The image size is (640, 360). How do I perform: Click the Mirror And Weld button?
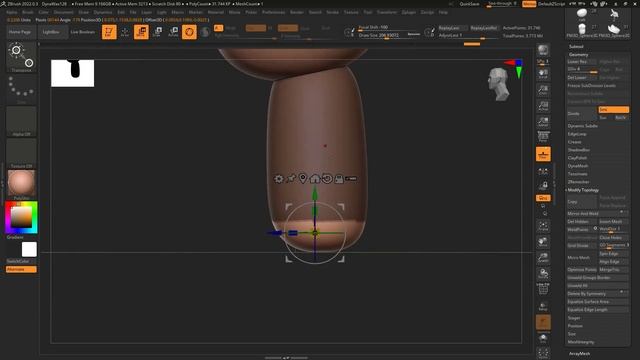pyautogui.click(x=598, y=213)
